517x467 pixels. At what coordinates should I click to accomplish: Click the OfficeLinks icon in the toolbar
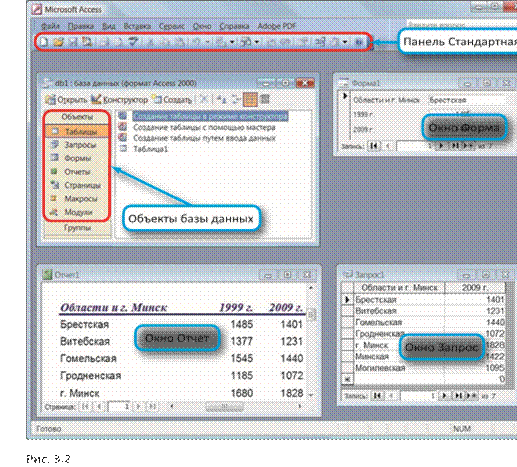(221, 42)
